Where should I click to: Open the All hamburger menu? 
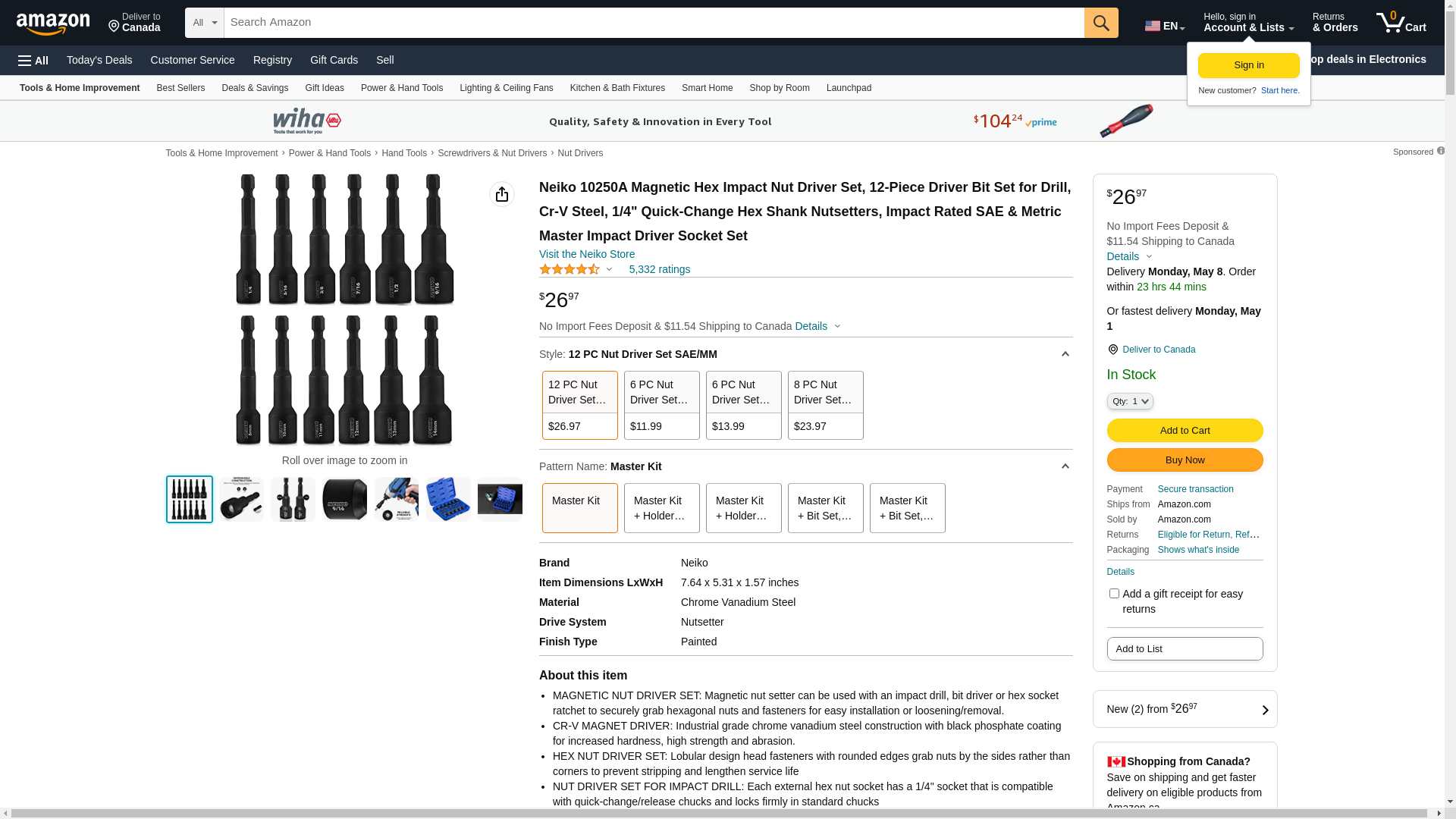pos(33,60)
